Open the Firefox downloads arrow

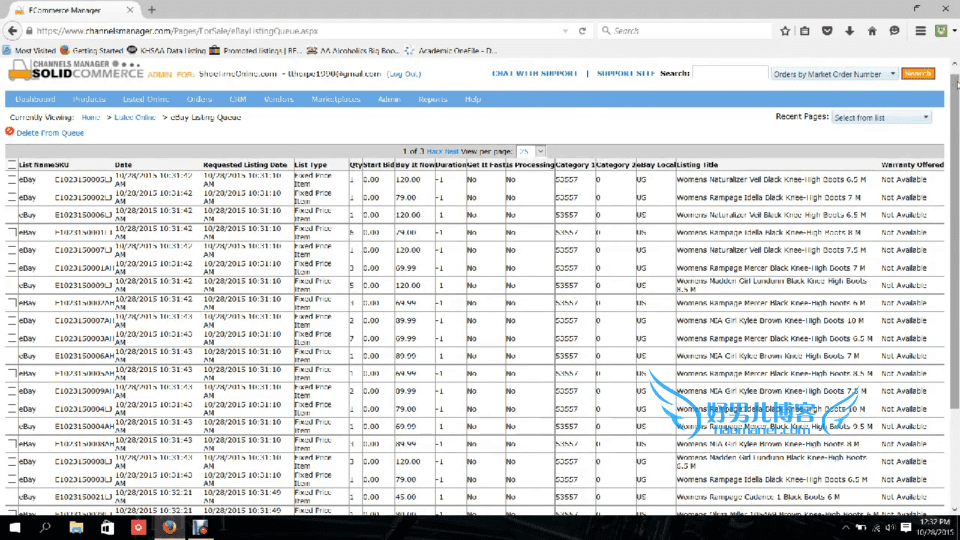coord(850,31)
